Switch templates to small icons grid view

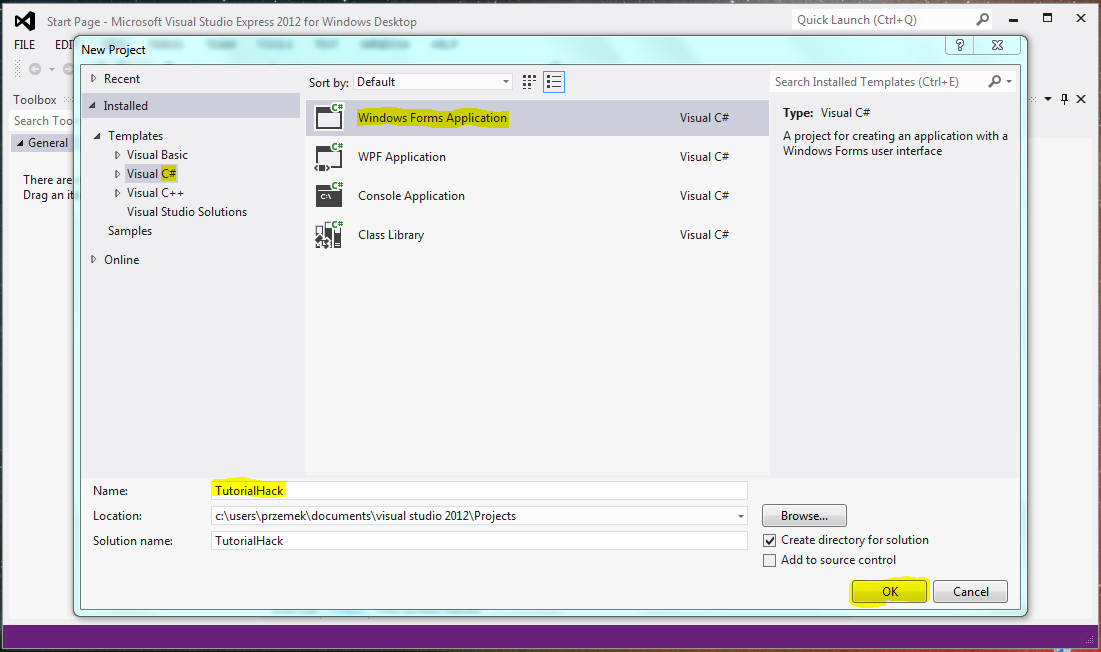pos(529,82)
